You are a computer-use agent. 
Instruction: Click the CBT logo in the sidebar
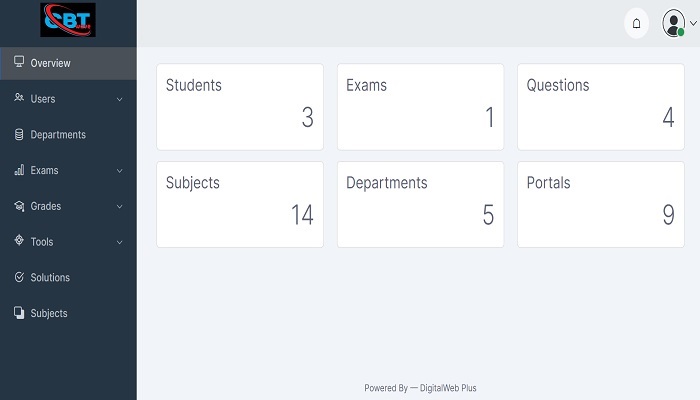click(68, 20)
